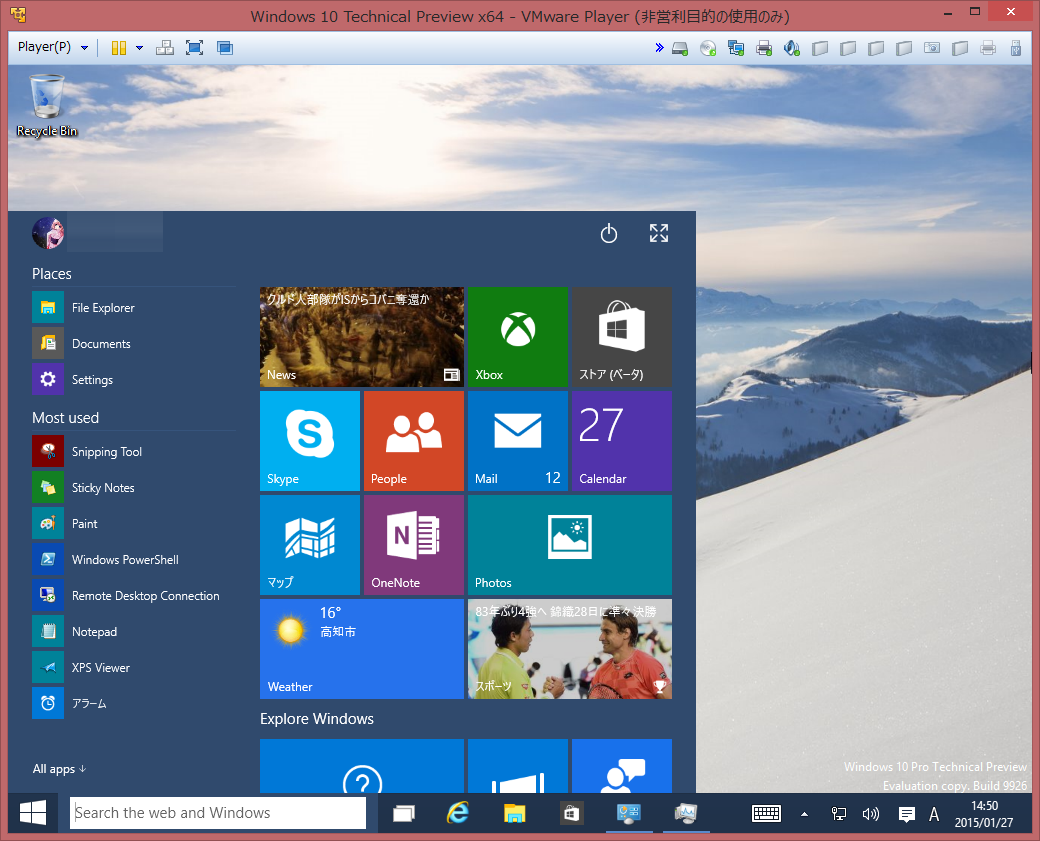The height and width of the screenshot is (841, 1040).
Task: Launch Sticky Notes
Action: (x=133, y=487)
